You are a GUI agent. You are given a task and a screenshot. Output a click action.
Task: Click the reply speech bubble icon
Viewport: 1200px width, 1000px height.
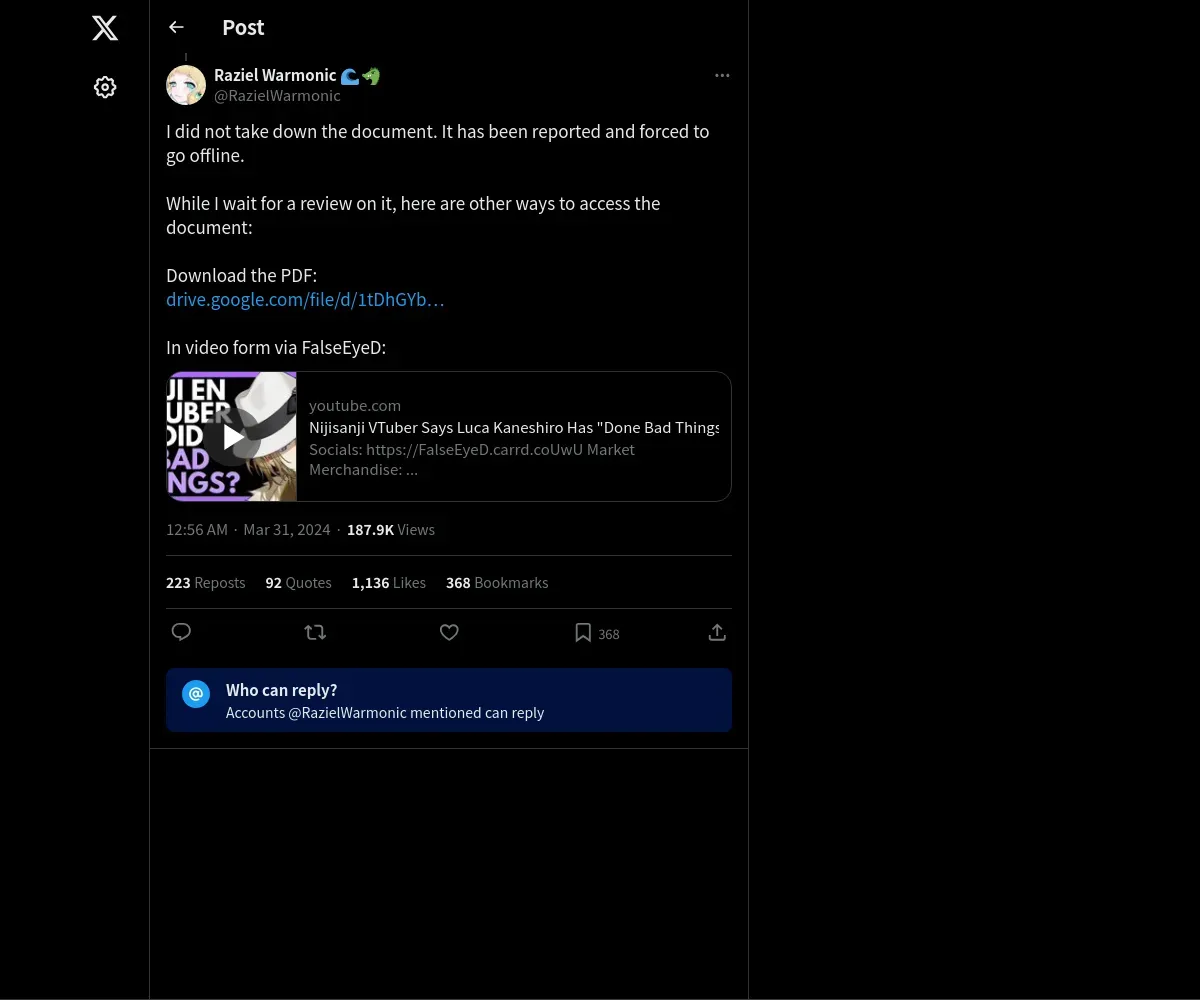point(181,632)
